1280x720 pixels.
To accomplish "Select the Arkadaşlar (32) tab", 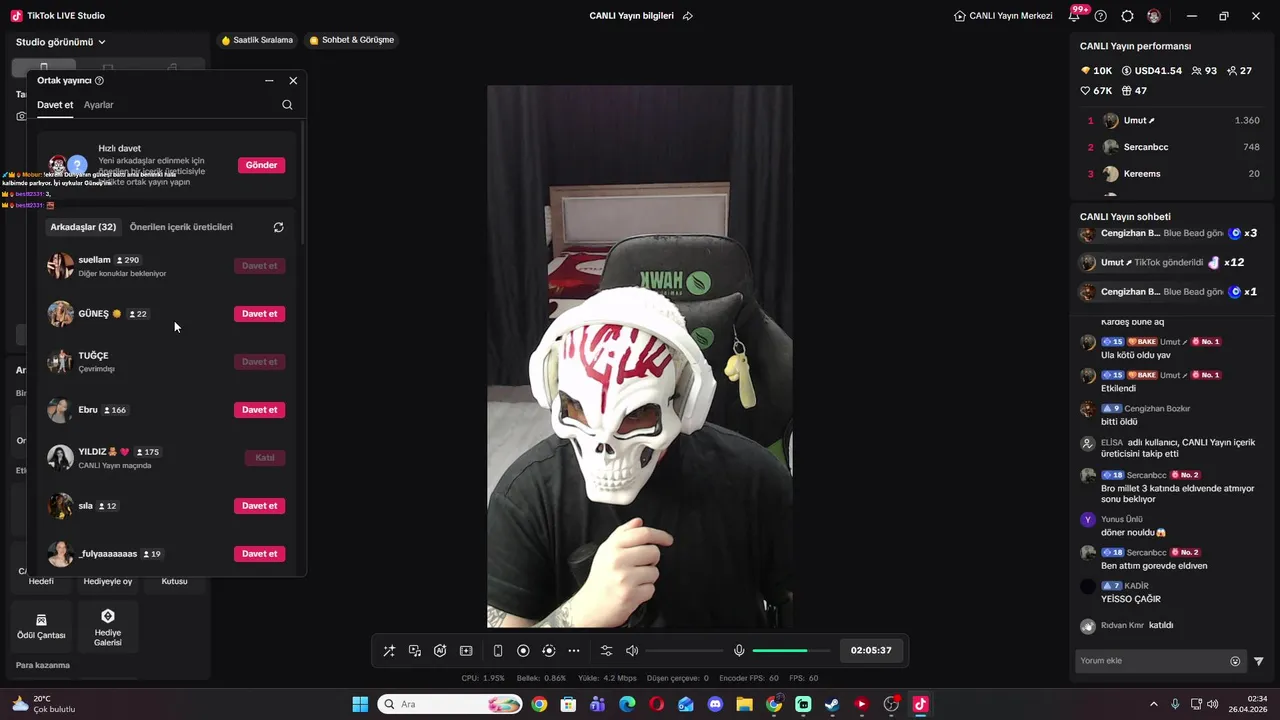I will (83, 227).
